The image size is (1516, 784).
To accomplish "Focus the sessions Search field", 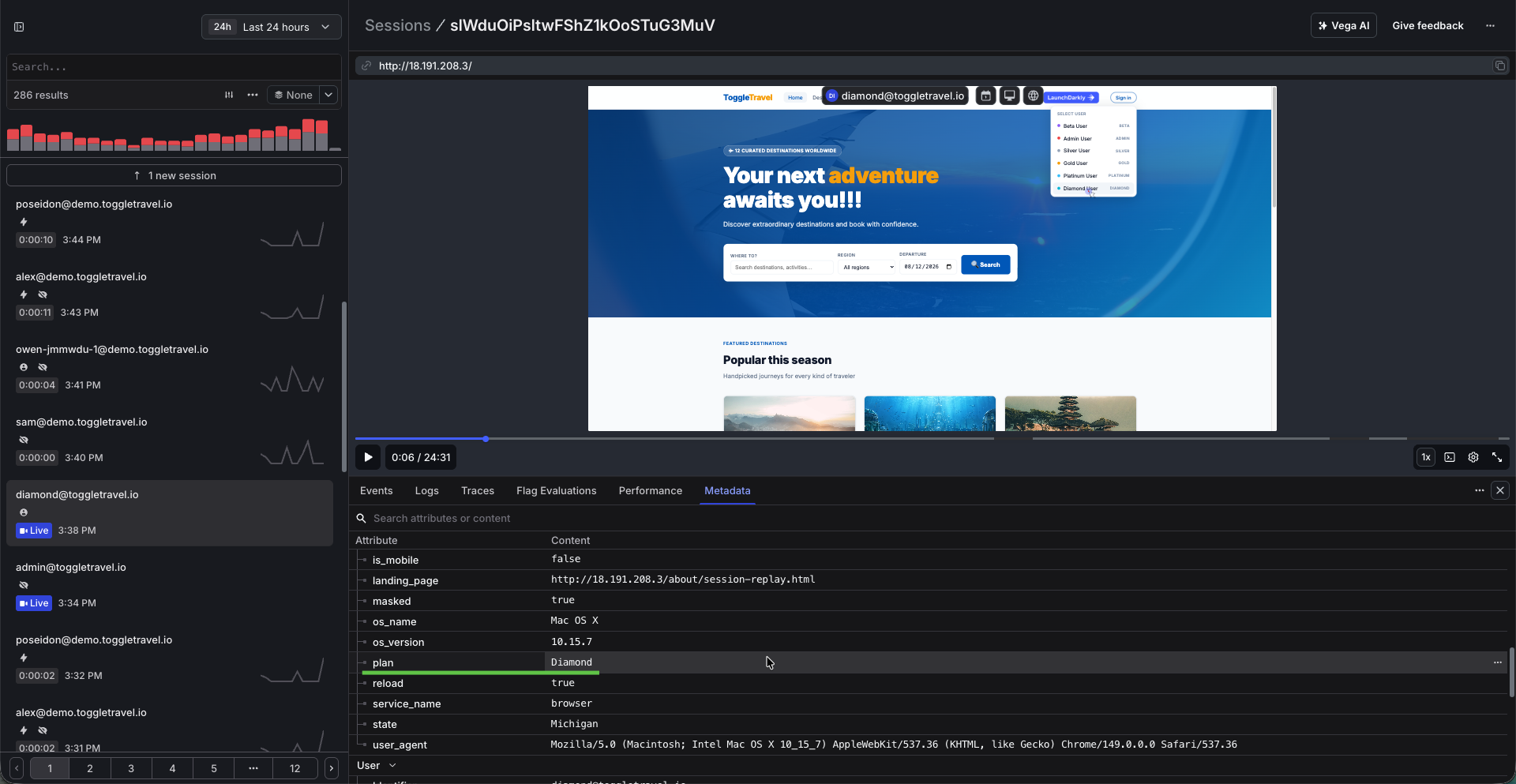I will click(174, 67).
